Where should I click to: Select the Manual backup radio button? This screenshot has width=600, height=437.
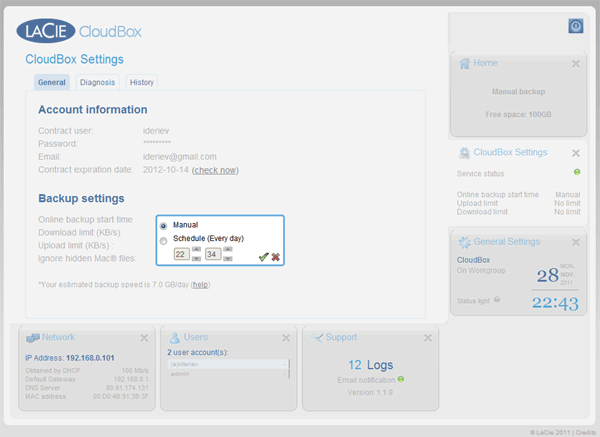(164, 226)
